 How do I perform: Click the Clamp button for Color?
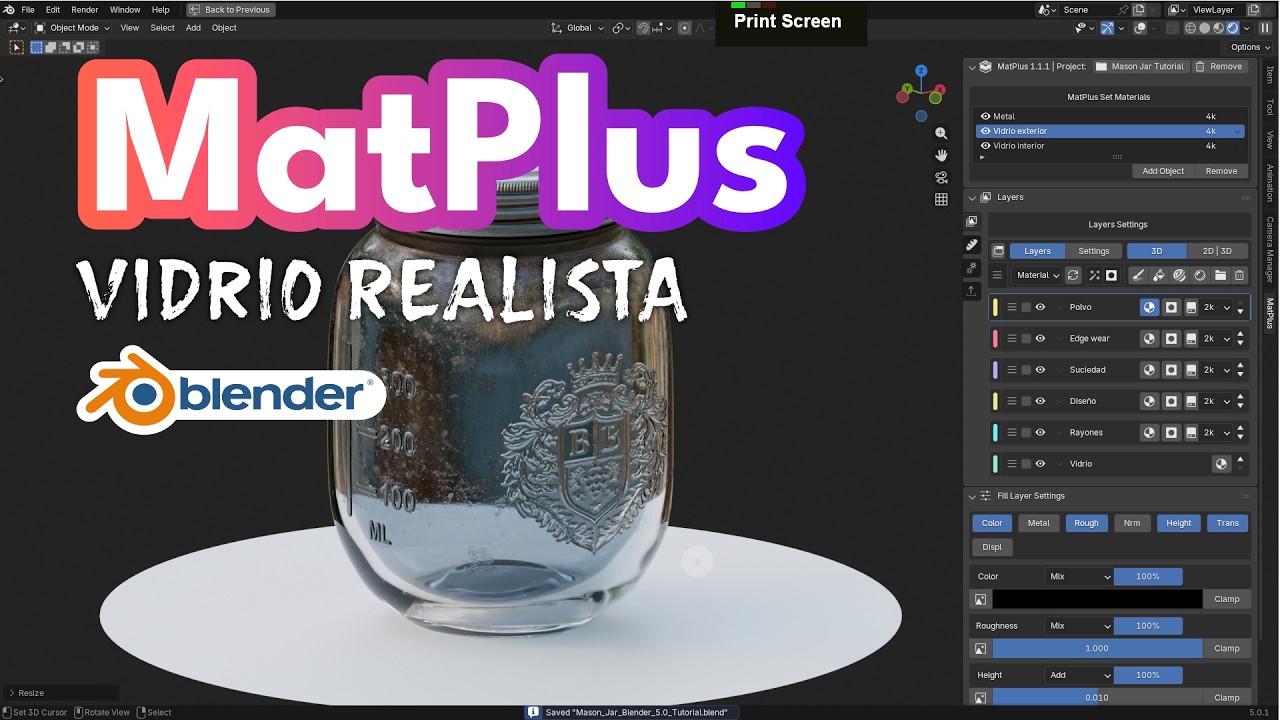tap(1227, 599)
